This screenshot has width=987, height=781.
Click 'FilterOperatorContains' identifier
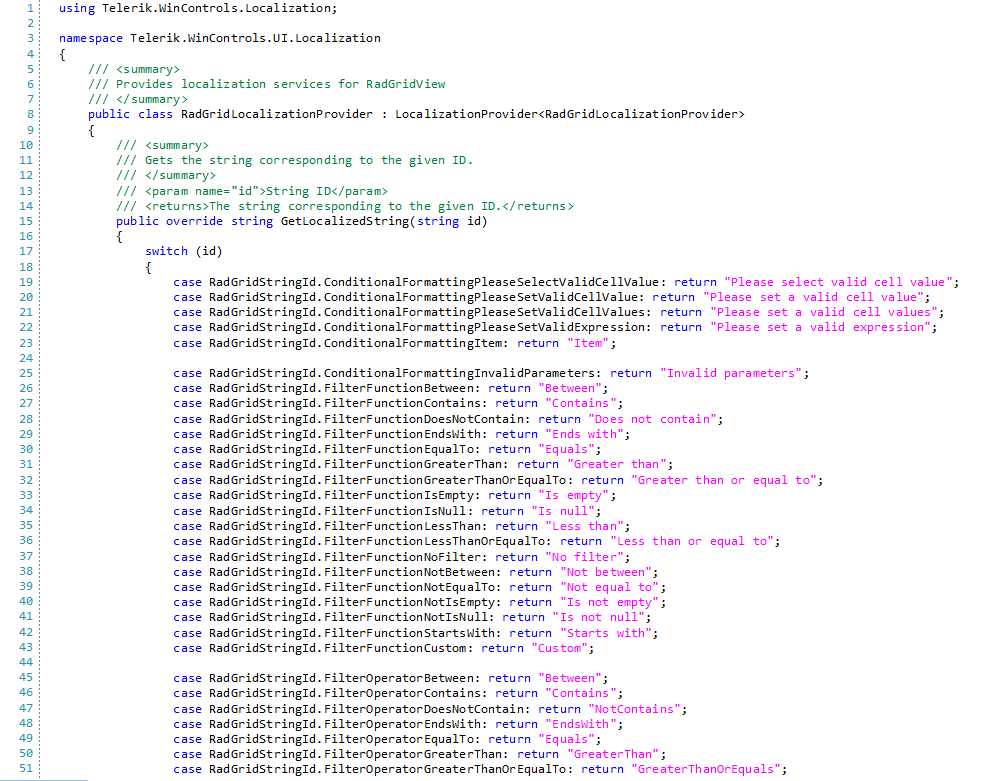(x=402, y=694)
